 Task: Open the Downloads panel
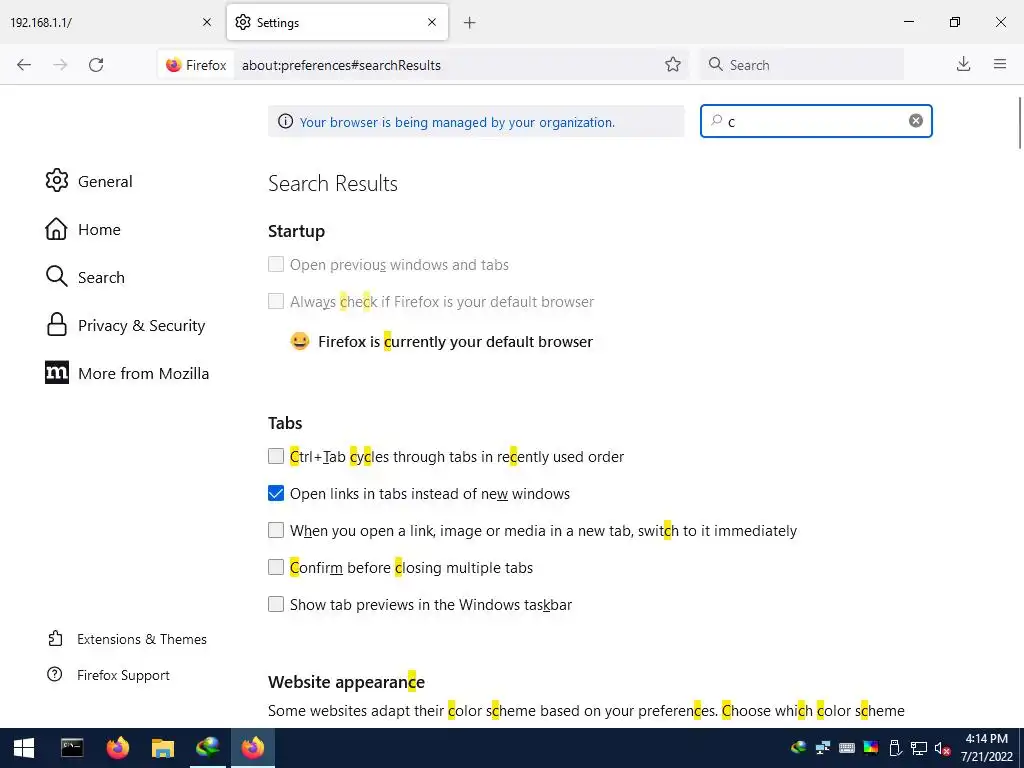pos(963,64)
